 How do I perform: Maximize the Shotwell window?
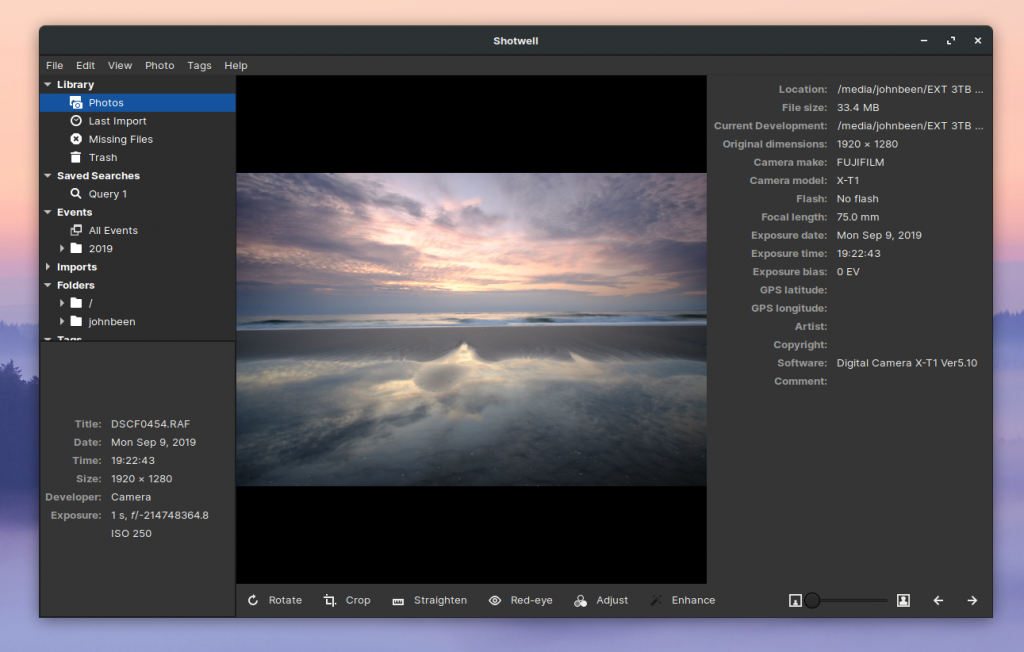[950, 41]
